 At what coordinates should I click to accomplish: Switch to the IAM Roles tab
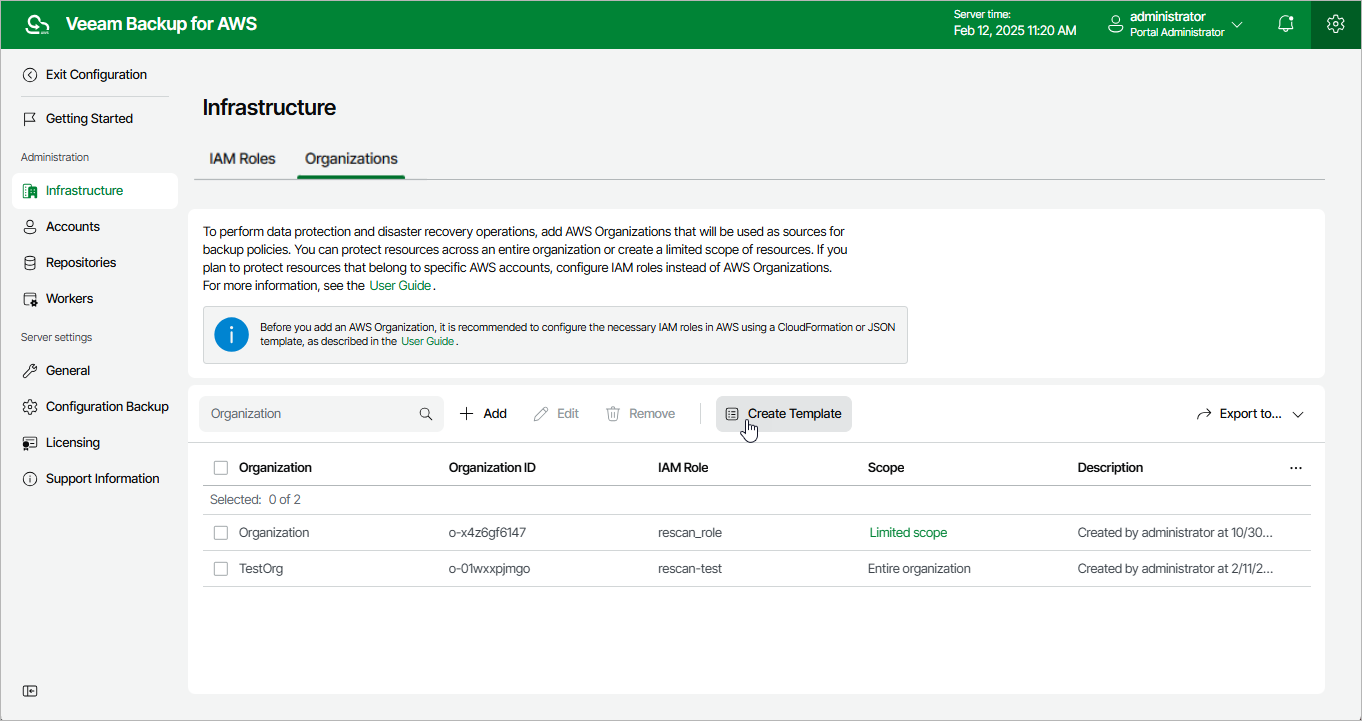click(x=242, y=159)
